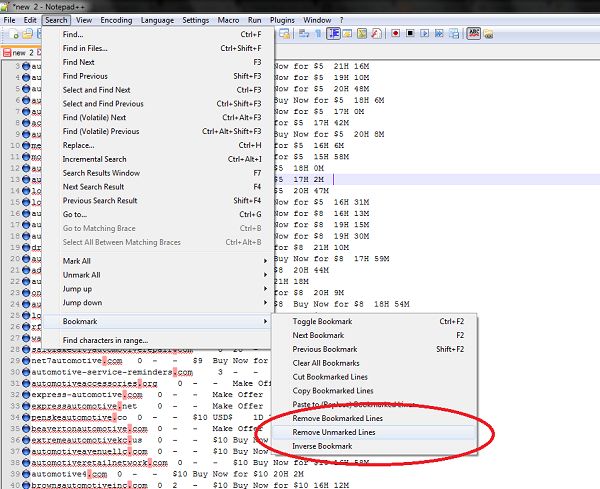Click the Playback macro icon
This screenshot has height=489, width=600.
point(425,33)
